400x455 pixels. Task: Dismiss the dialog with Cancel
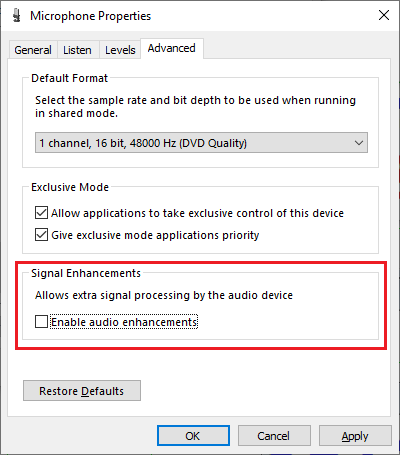click(x=274, y=436)
